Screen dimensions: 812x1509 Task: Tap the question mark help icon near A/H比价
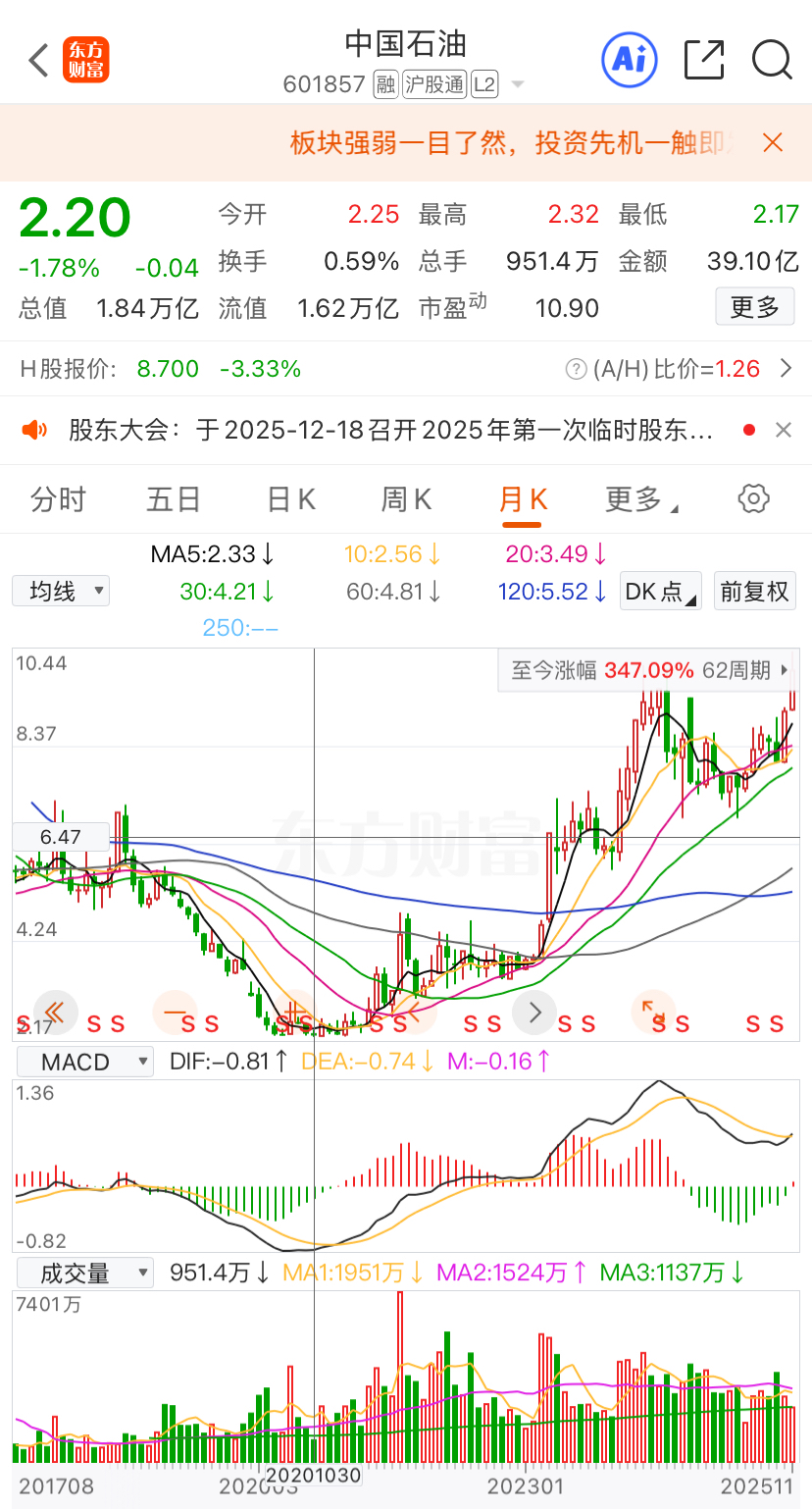[577, 370]
